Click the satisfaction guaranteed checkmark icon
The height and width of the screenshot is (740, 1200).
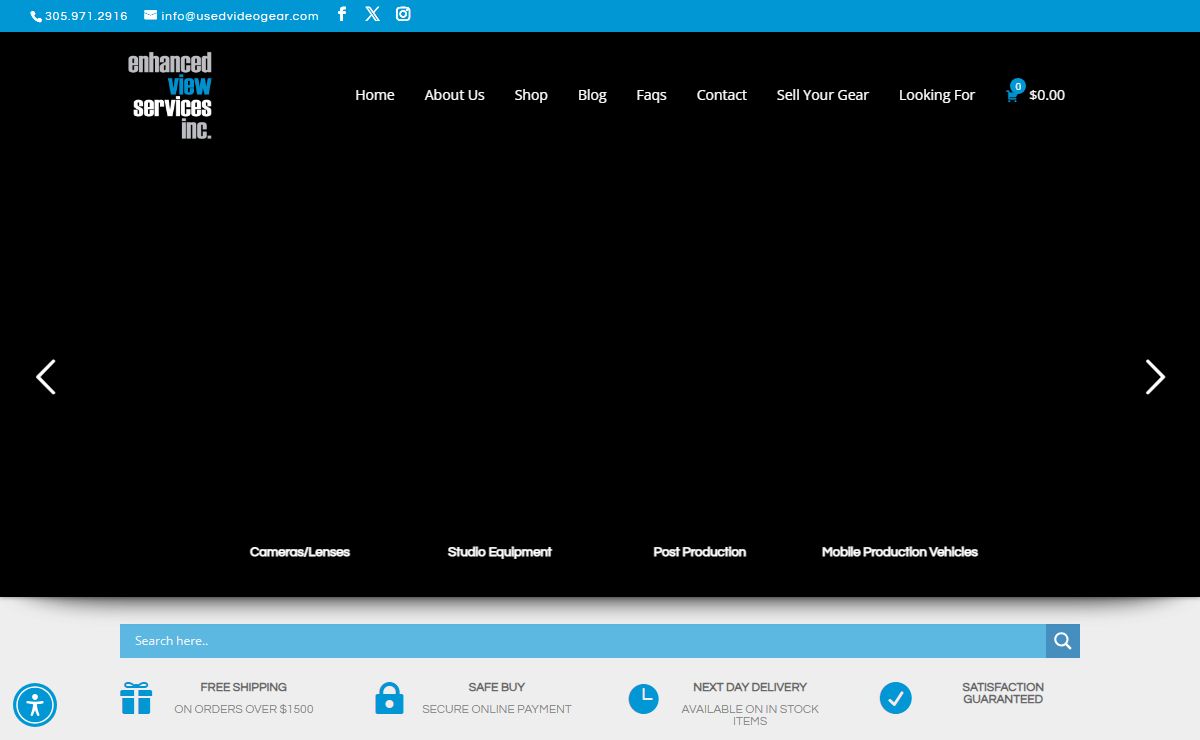pos(895,698)
